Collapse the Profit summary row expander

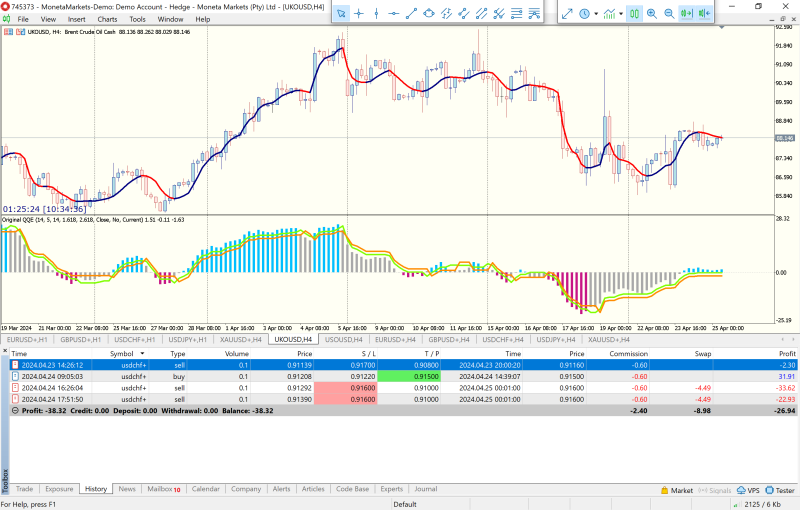coord(14,410)
